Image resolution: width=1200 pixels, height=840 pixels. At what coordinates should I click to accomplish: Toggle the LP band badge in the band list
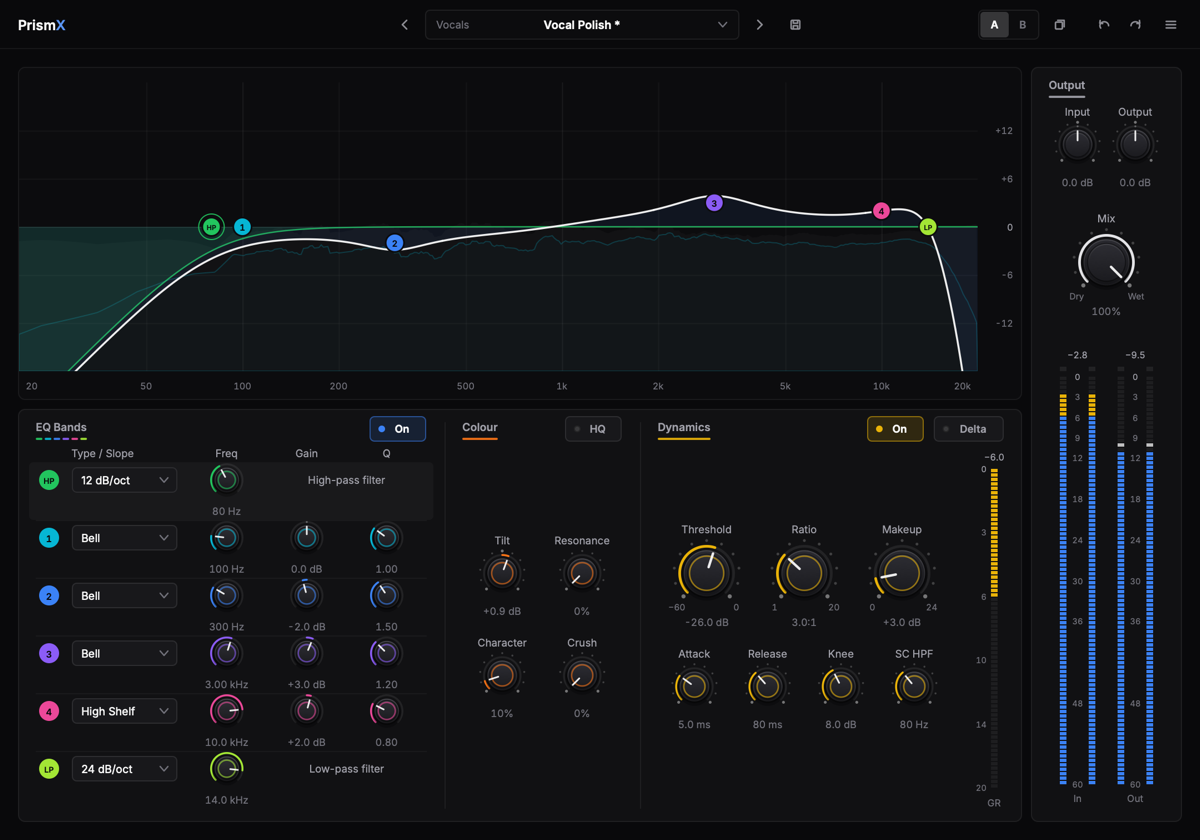pyautogui.click(x=49, y=769)
